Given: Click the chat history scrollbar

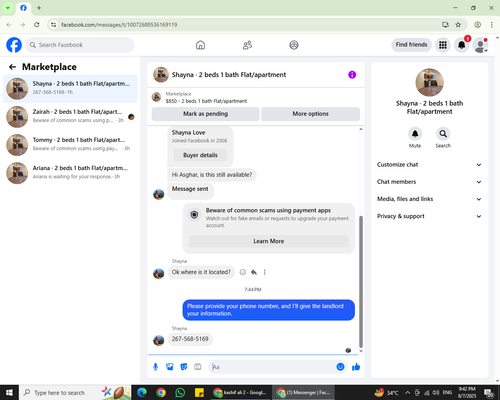Looking at the screenshot, I should point(361,282).
